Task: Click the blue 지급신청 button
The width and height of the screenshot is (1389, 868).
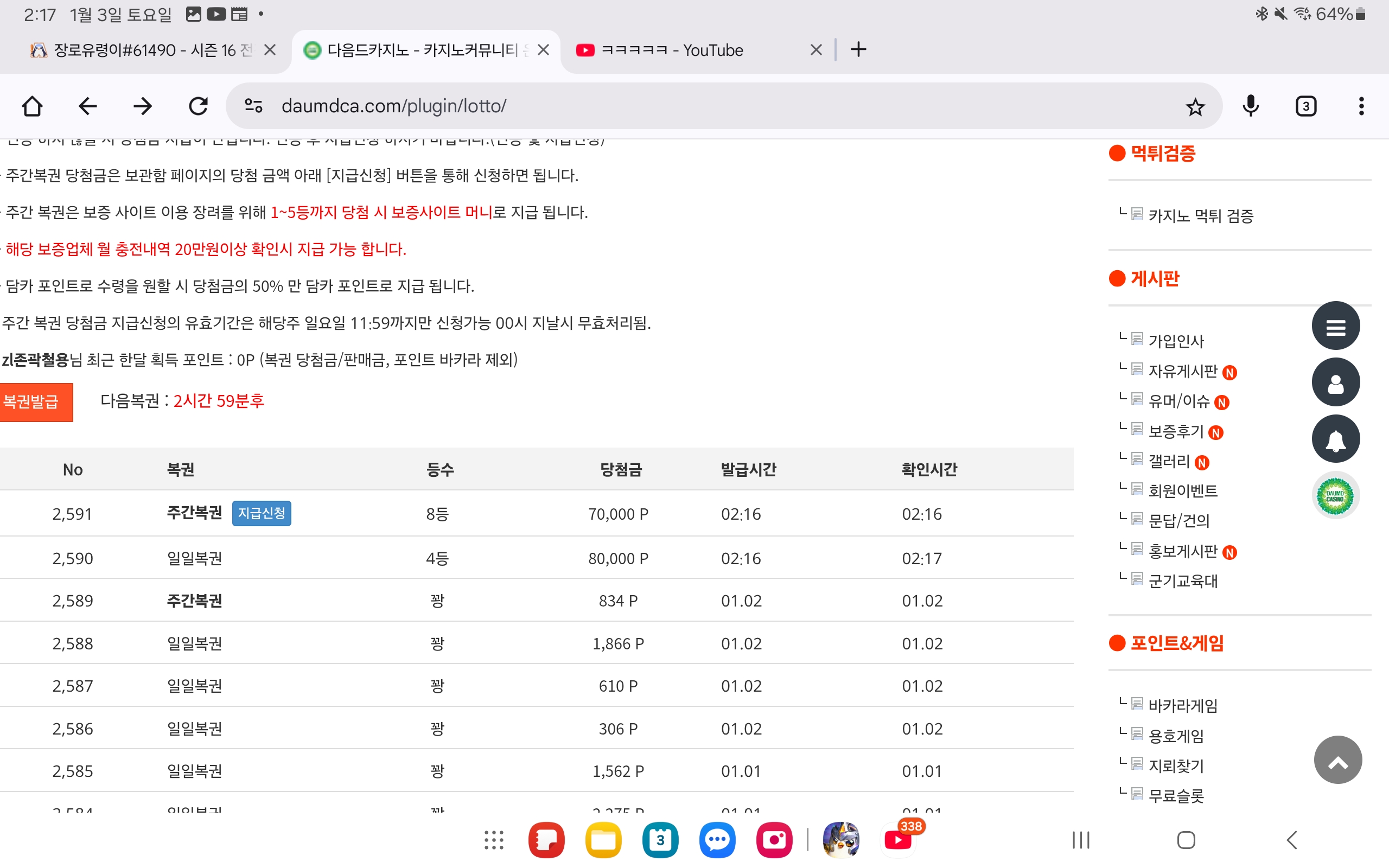Action: click(x=261, y=513)
